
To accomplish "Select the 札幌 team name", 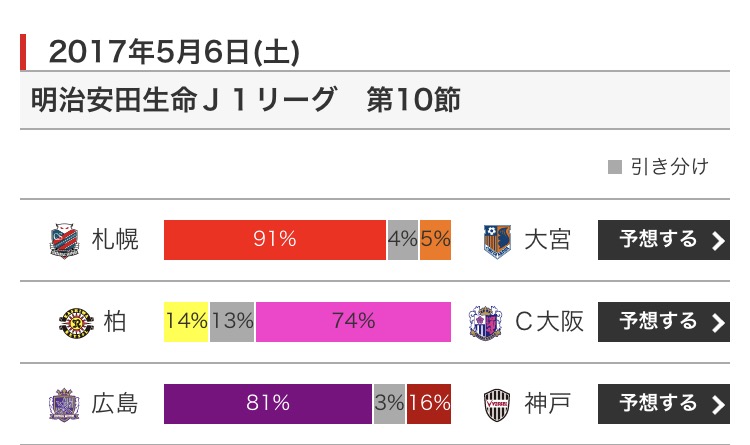I will pyautogui.click(x=115, y=240).
